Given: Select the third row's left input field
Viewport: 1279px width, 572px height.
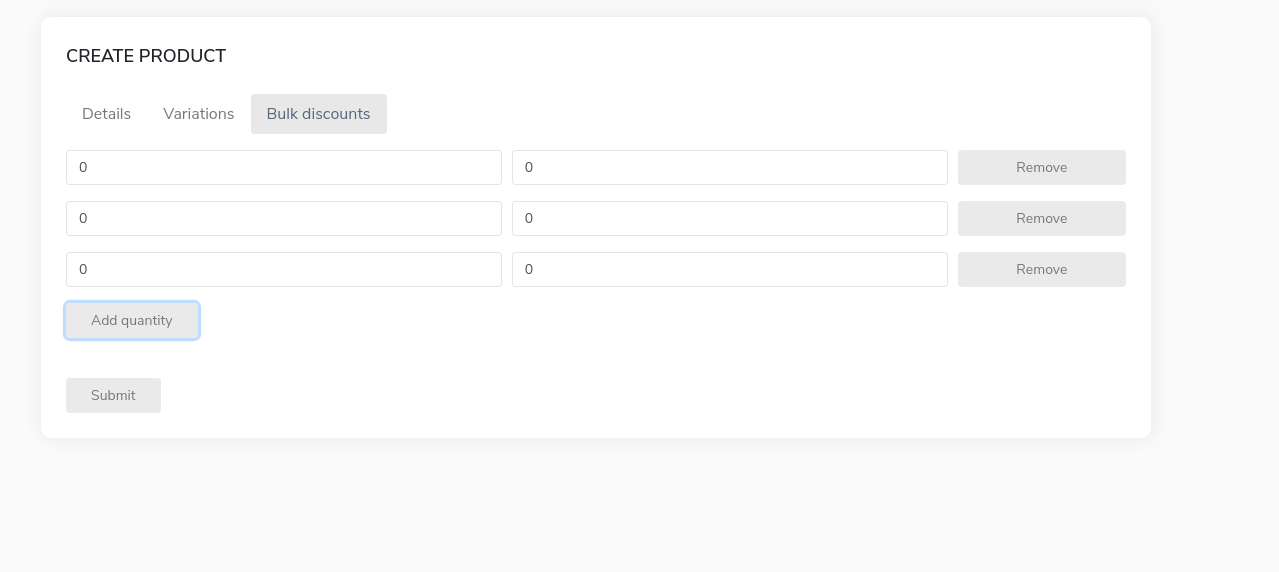Looking at the screenshot, I should click(283, 270).
